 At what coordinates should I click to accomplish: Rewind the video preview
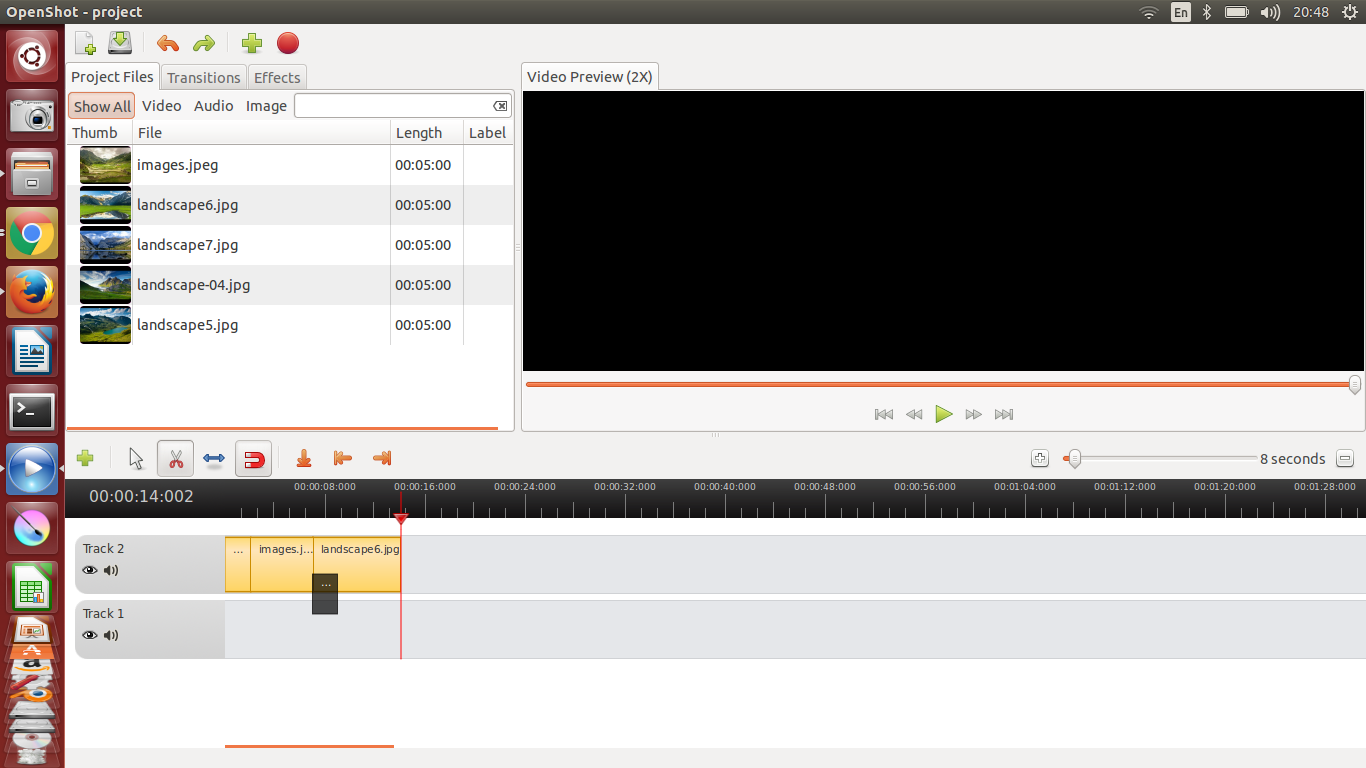coord(914,414)
